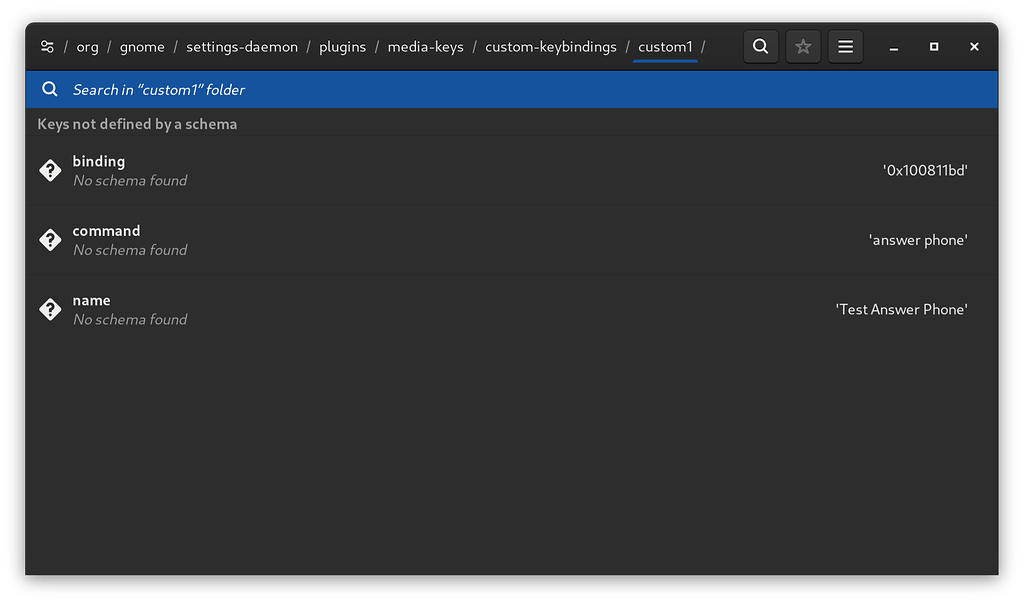Click the question-mark icon for name key

[x=50, y=309]
